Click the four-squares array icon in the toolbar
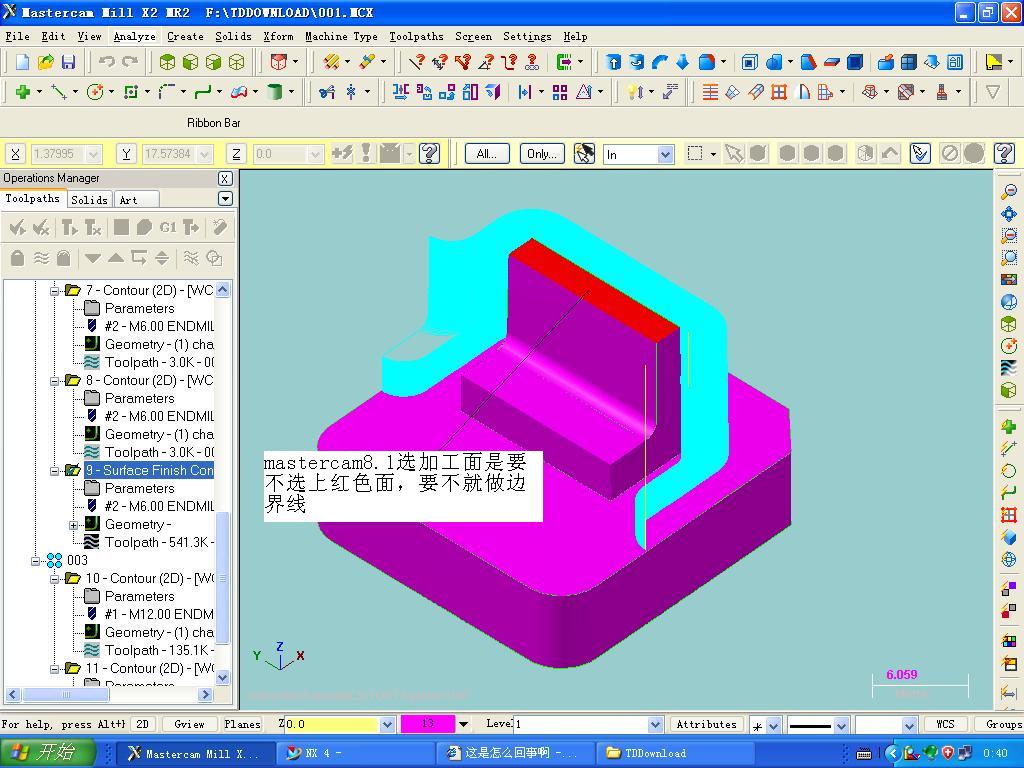1024x768 pixels. click(560, 92)
